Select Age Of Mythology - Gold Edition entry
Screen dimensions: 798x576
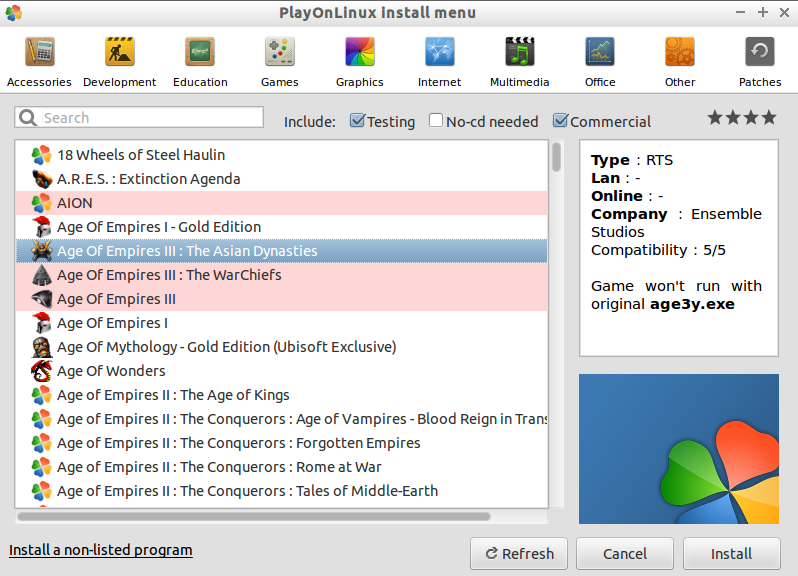click(281, 347)
